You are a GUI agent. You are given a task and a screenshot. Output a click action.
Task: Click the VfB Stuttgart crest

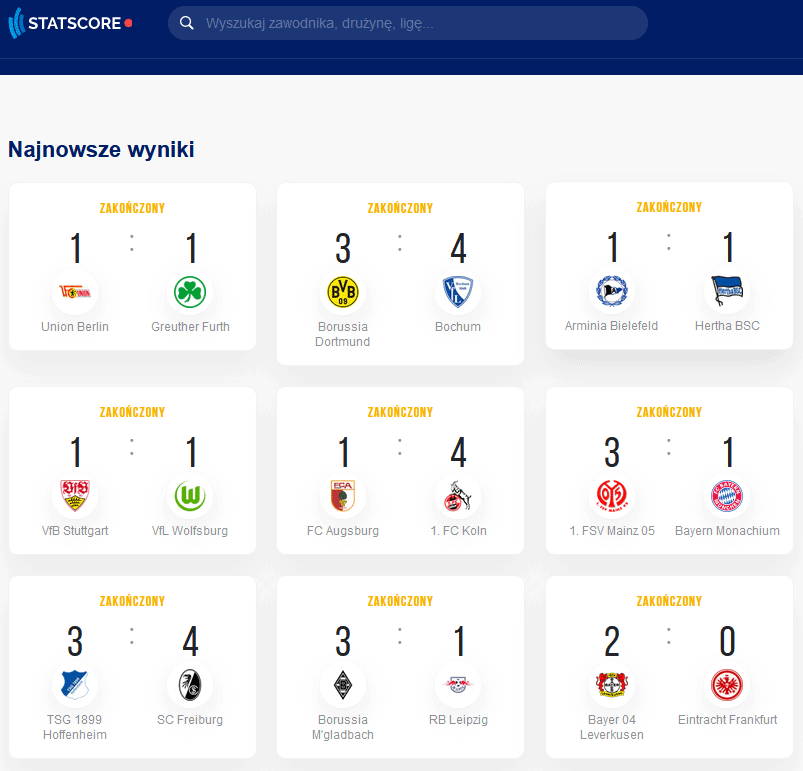[75, 496]
